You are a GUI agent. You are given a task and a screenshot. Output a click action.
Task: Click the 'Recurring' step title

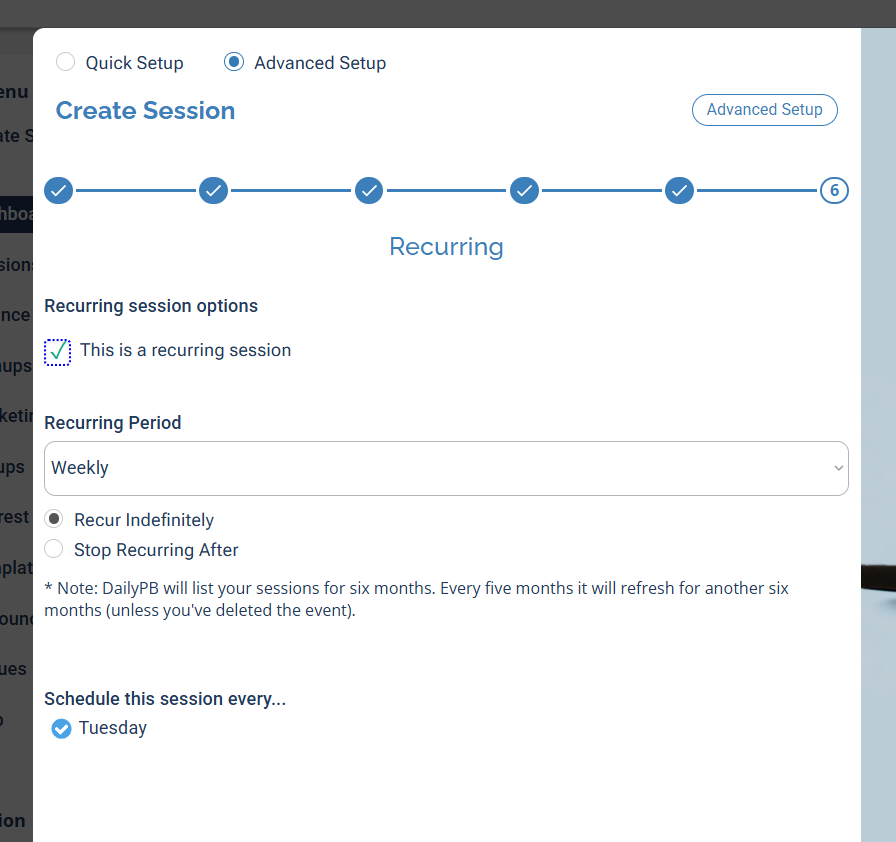coord(446,247)
